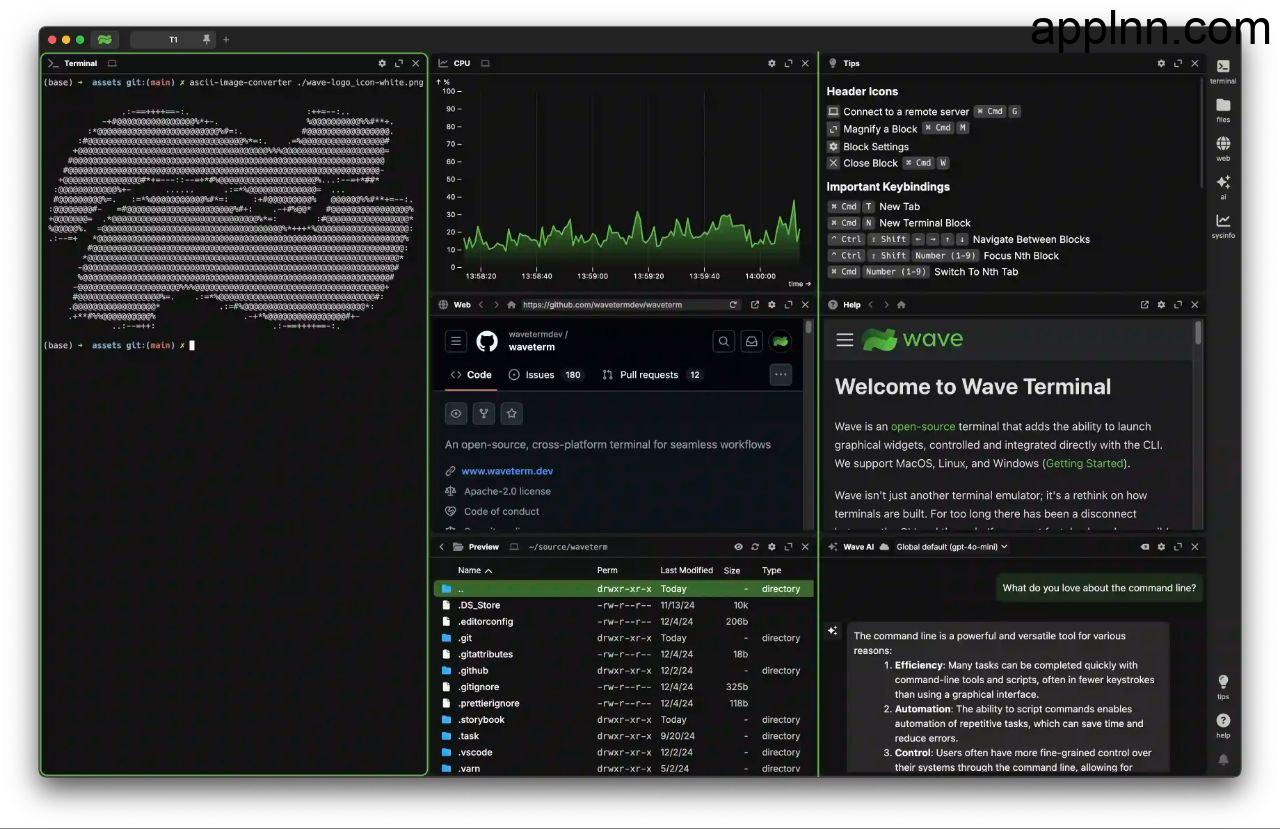Open the www.waveterm.dev link
Screen dimensions: 1280x829
(507, 471)
